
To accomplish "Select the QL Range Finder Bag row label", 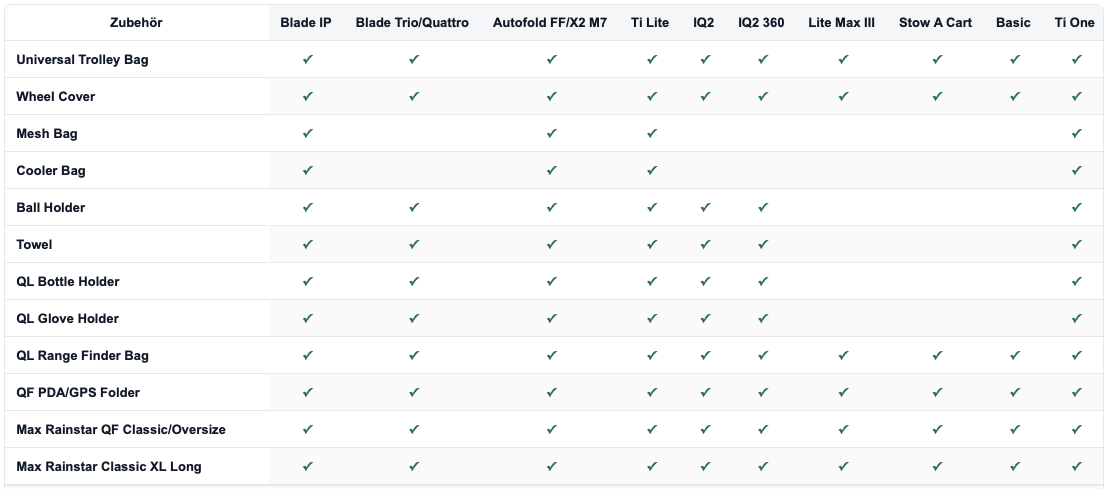I will click(x=82, y=355).
